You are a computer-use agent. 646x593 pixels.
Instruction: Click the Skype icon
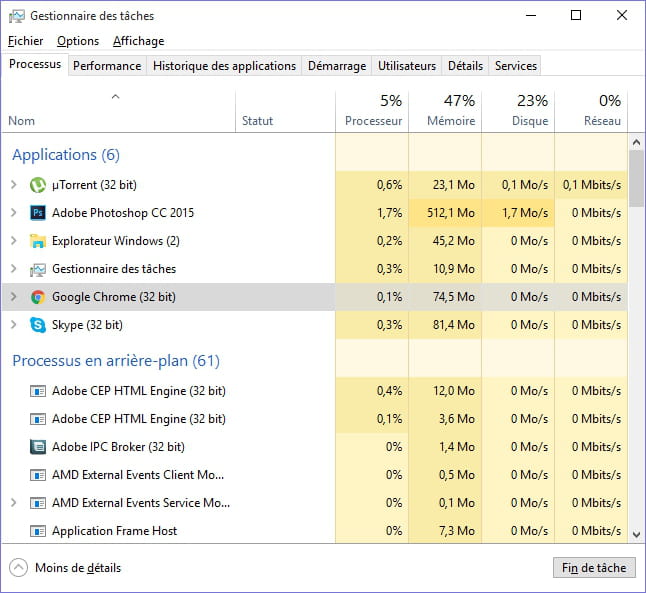coord(38,325)
